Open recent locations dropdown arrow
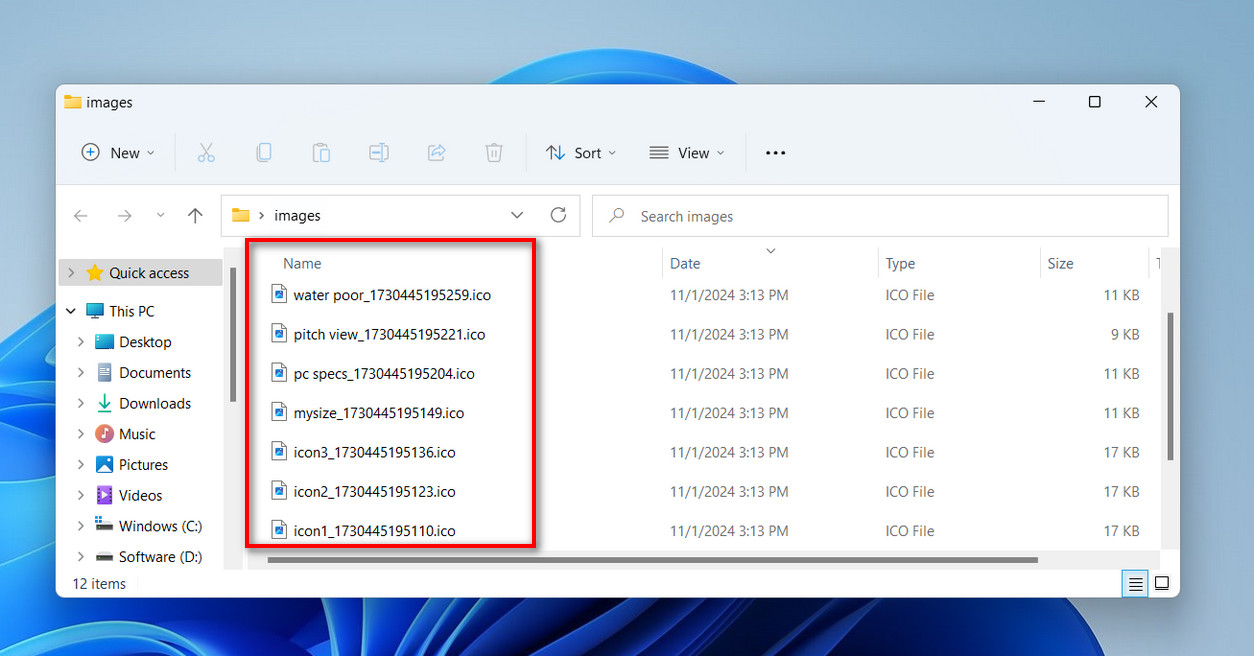Screen dimensions: 1254x656 point(160,216)
